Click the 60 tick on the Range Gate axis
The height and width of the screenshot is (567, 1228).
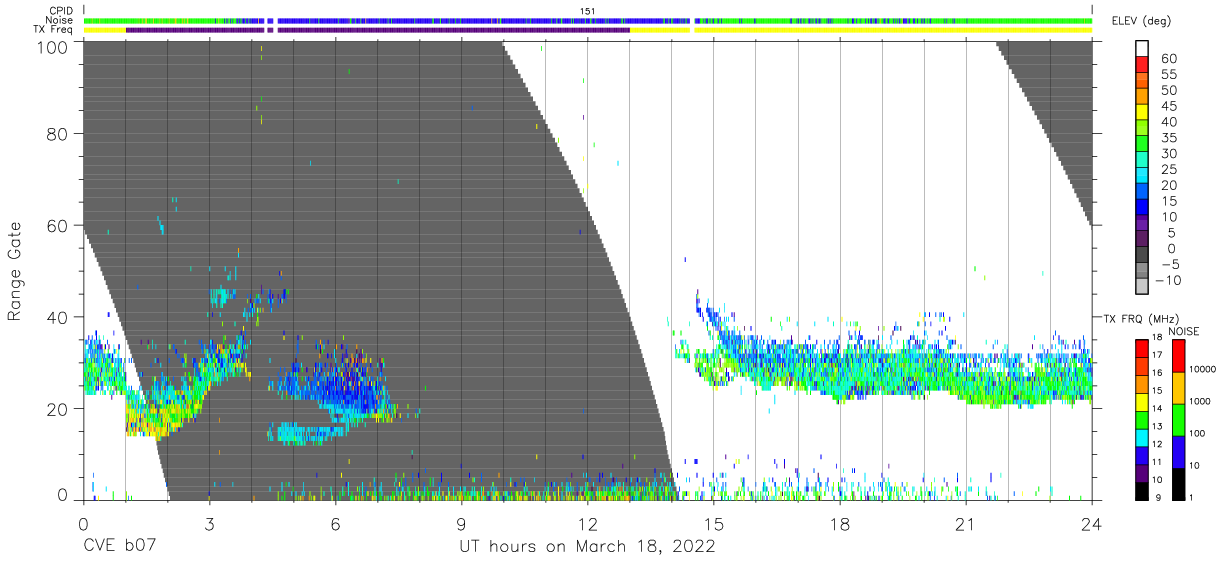(x=59, y=225)
